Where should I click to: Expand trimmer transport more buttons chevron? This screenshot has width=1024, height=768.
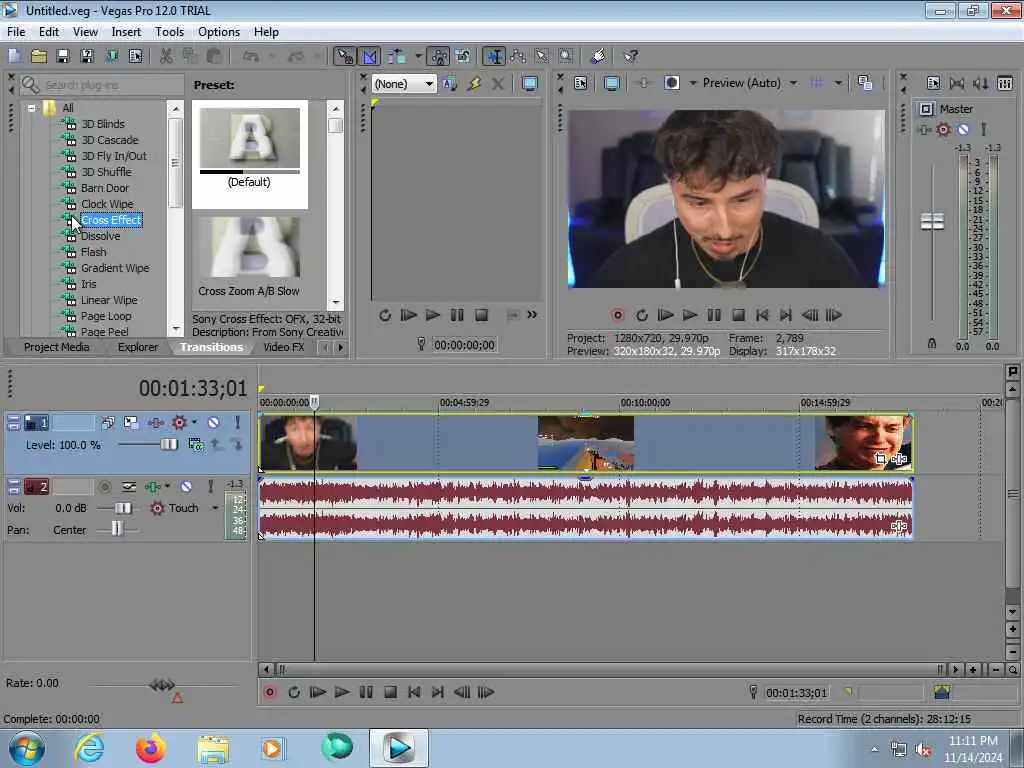(x=532, y=315)
